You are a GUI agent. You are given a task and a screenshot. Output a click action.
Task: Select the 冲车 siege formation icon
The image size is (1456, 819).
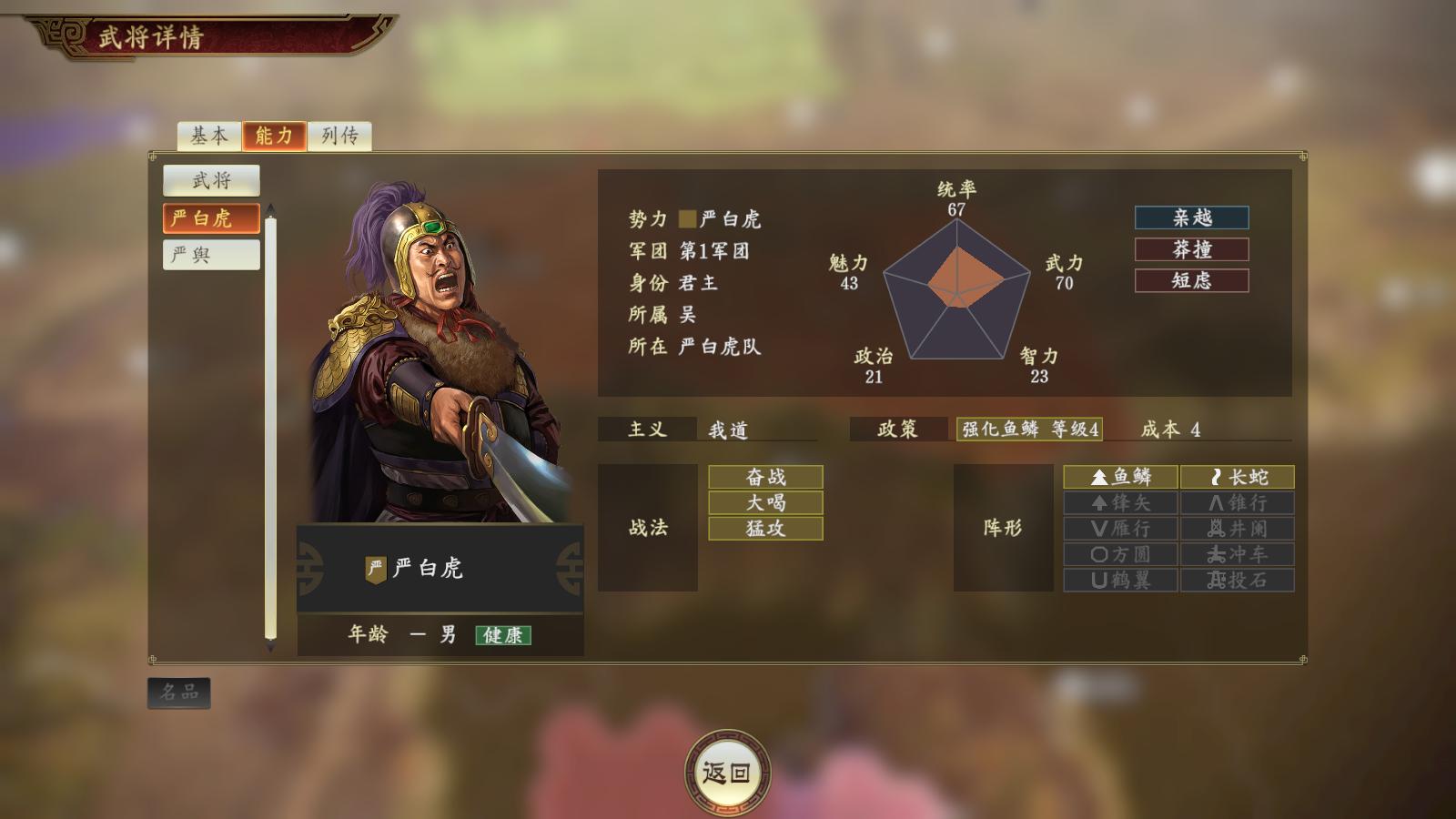pos(1238,554)
